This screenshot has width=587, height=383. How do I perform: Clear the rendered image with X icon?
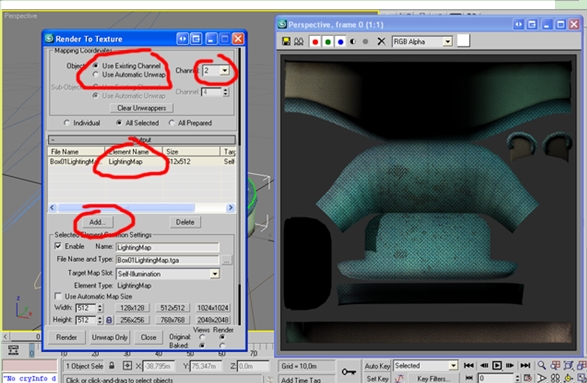381,41
